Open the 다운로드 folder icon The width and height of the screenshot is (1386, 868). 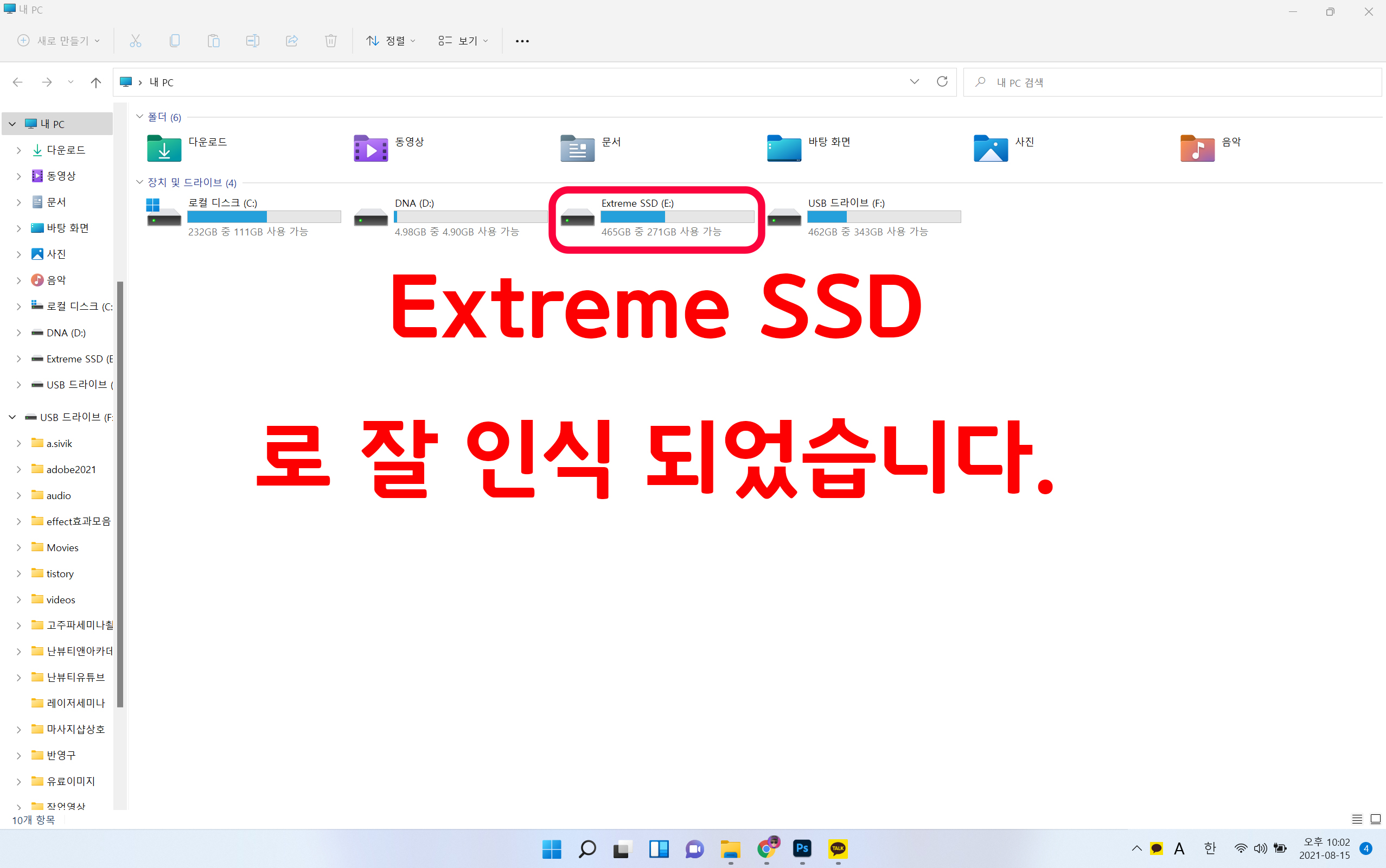(164, 148)
